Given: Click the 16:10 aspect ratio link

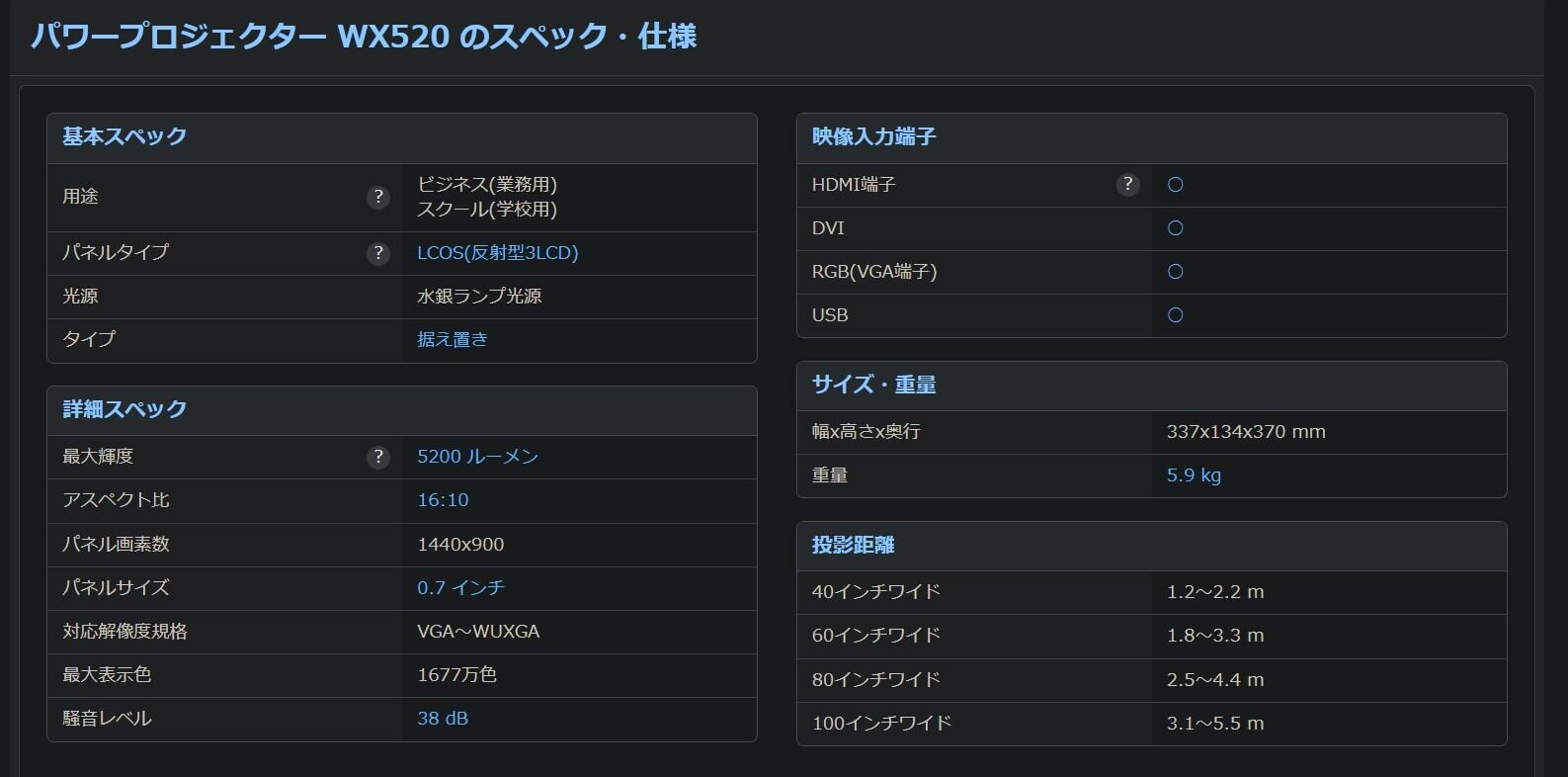Looking at the screenshot, I should [x=443, y=500].
